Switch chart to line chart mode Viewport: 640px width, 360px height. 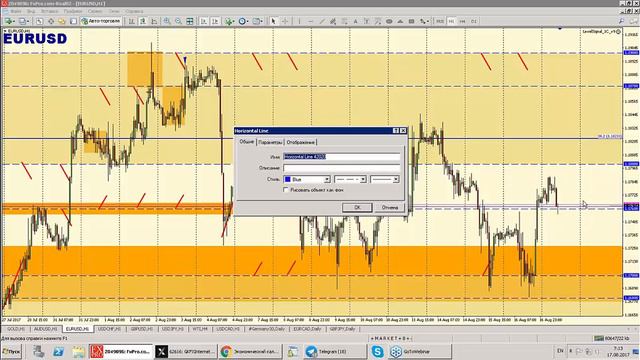point(154,21)
